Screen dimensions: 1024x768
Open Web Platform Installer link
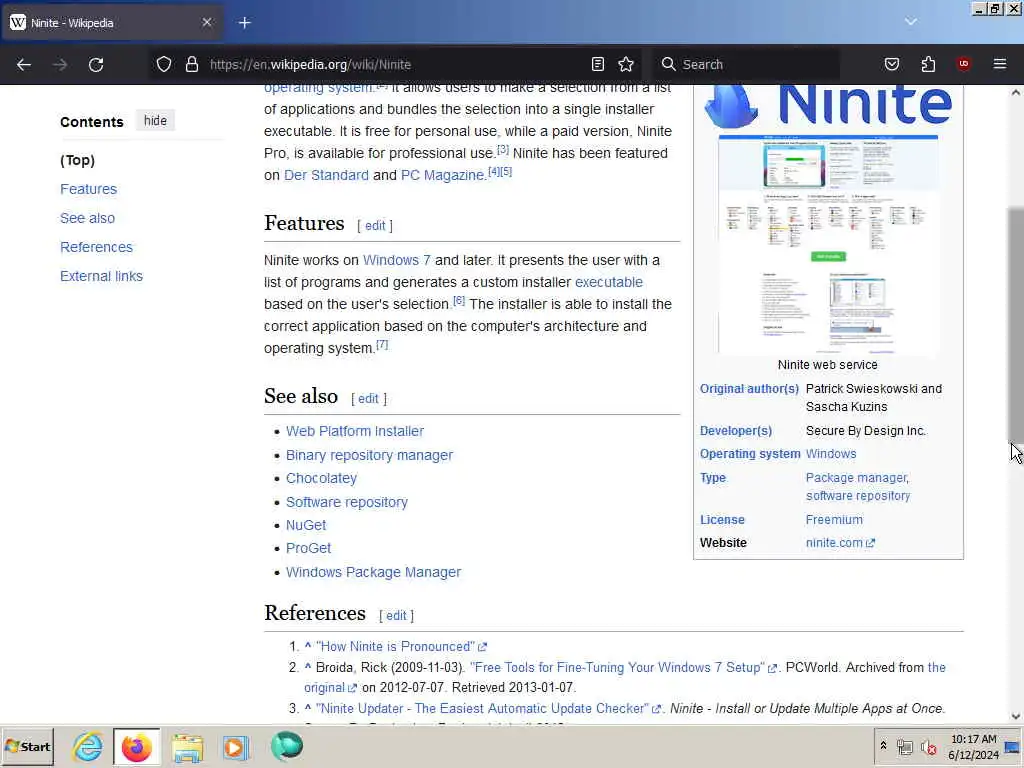coord(355,432)
